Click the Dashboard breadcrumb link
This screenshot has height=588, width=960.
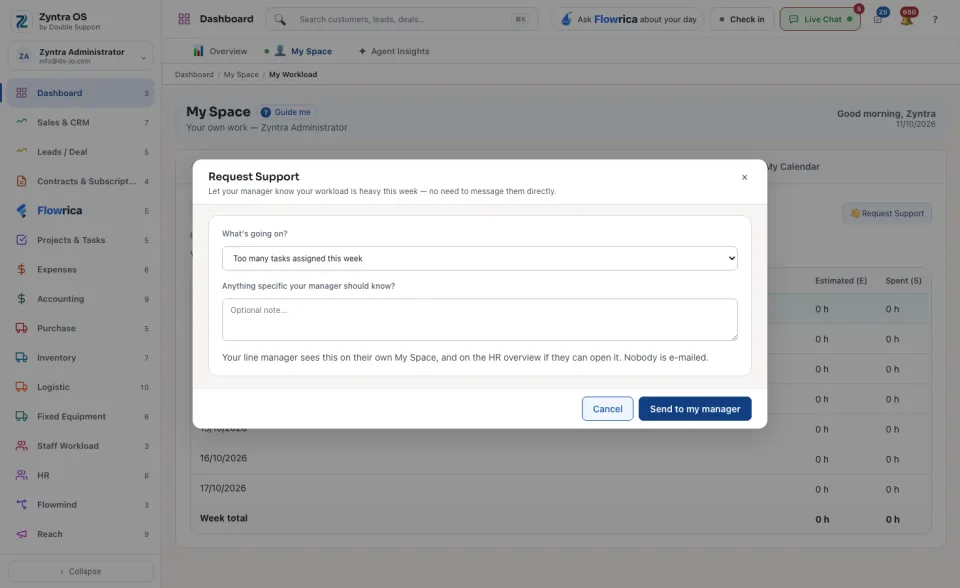coord(194,75)
